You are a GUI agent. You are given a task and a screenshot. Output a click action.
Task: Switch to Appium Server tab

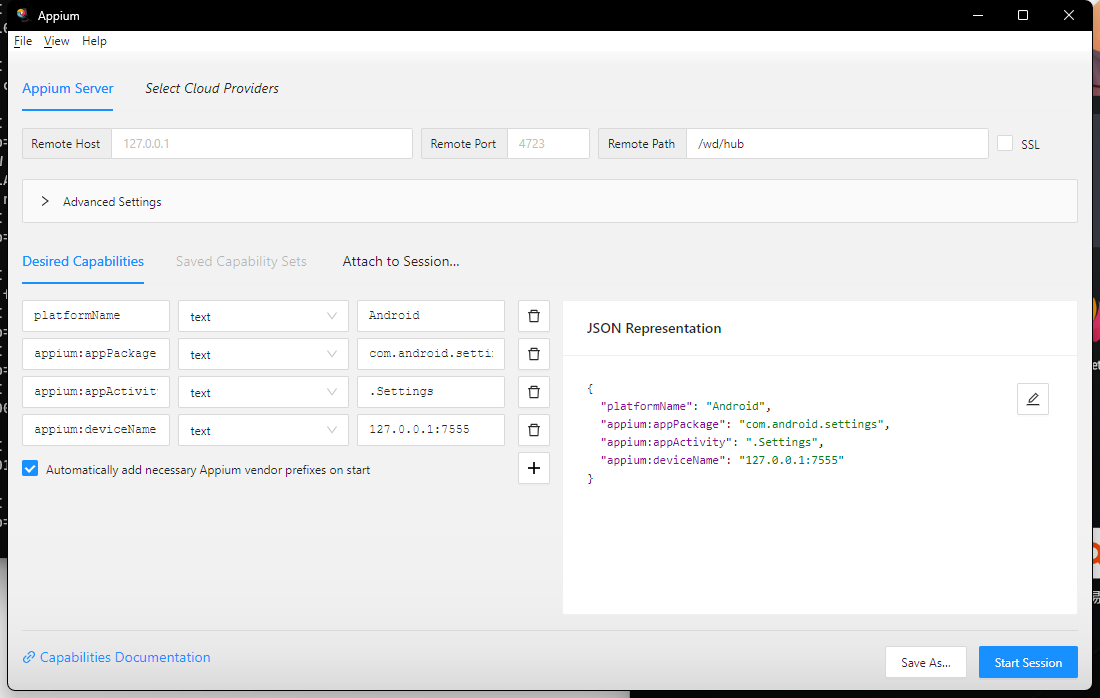[x=67, y=88]
